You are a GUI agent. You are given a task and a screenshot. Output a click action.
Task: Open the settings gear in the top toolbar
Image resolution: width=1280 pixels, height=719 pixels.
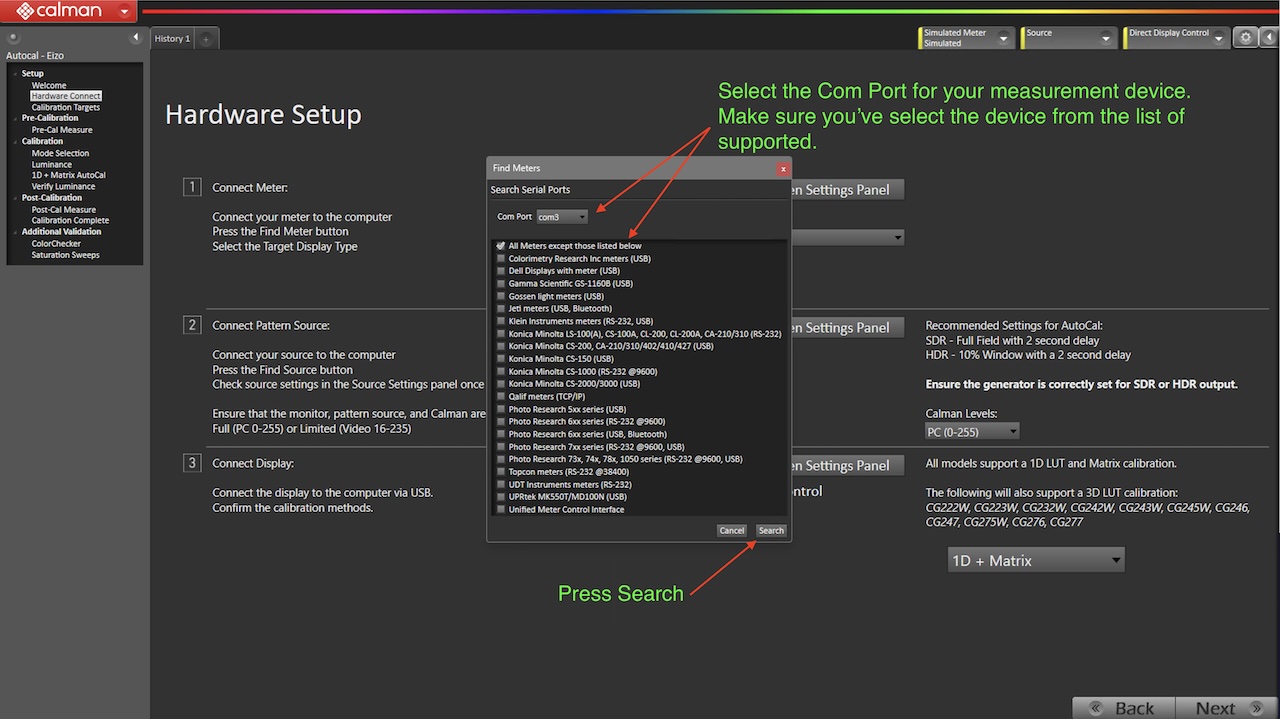click(1245, 38)
